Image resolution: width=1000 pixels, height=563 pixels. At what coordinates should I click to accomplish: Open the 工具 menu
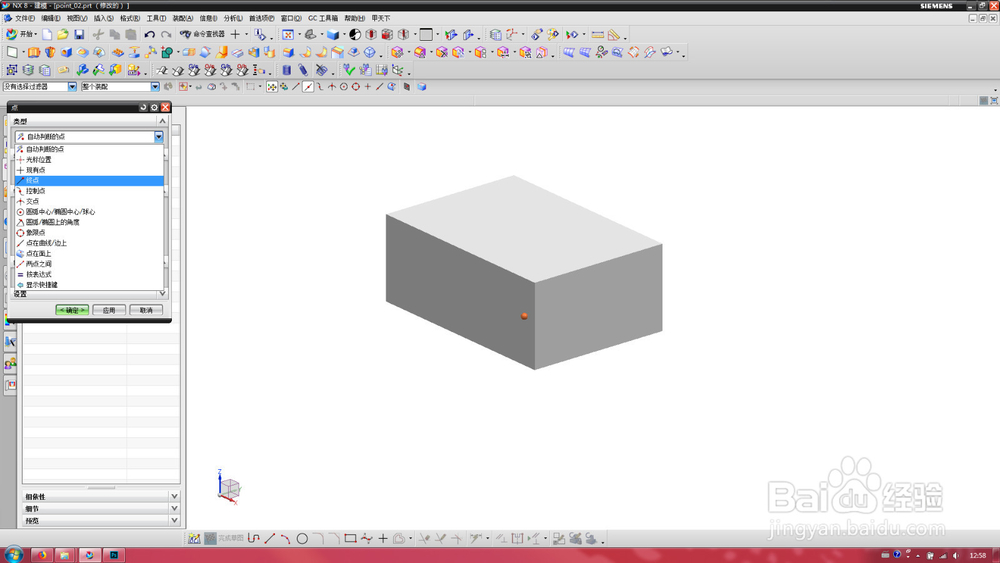point(156,18)
